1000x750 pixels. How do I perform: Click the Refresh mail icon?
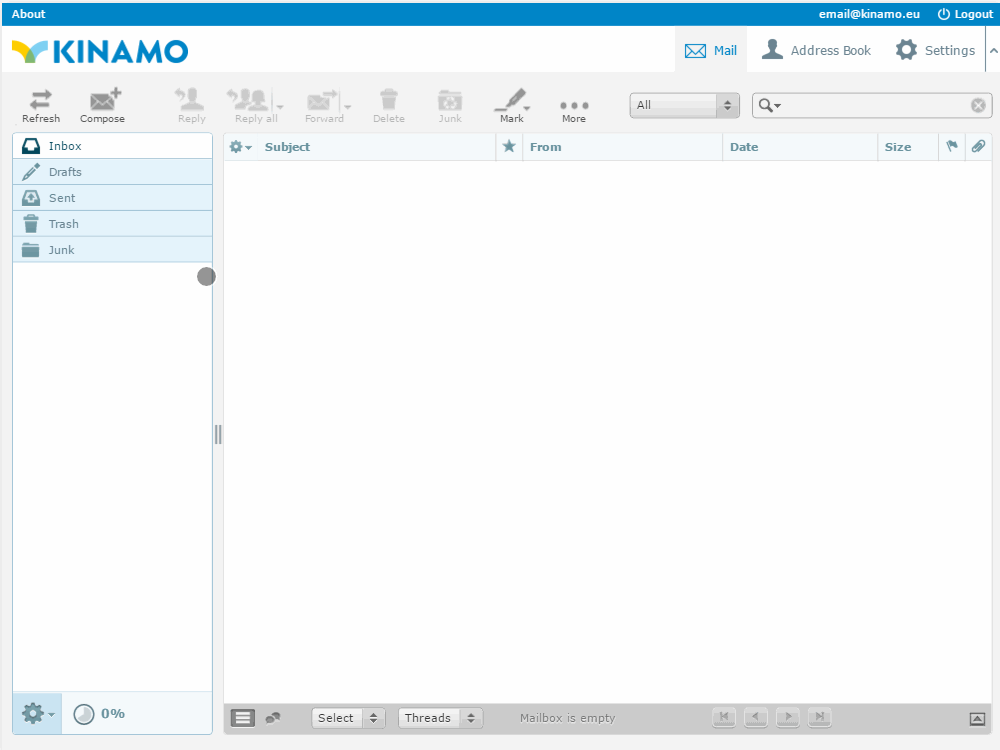tap(41, 105)
